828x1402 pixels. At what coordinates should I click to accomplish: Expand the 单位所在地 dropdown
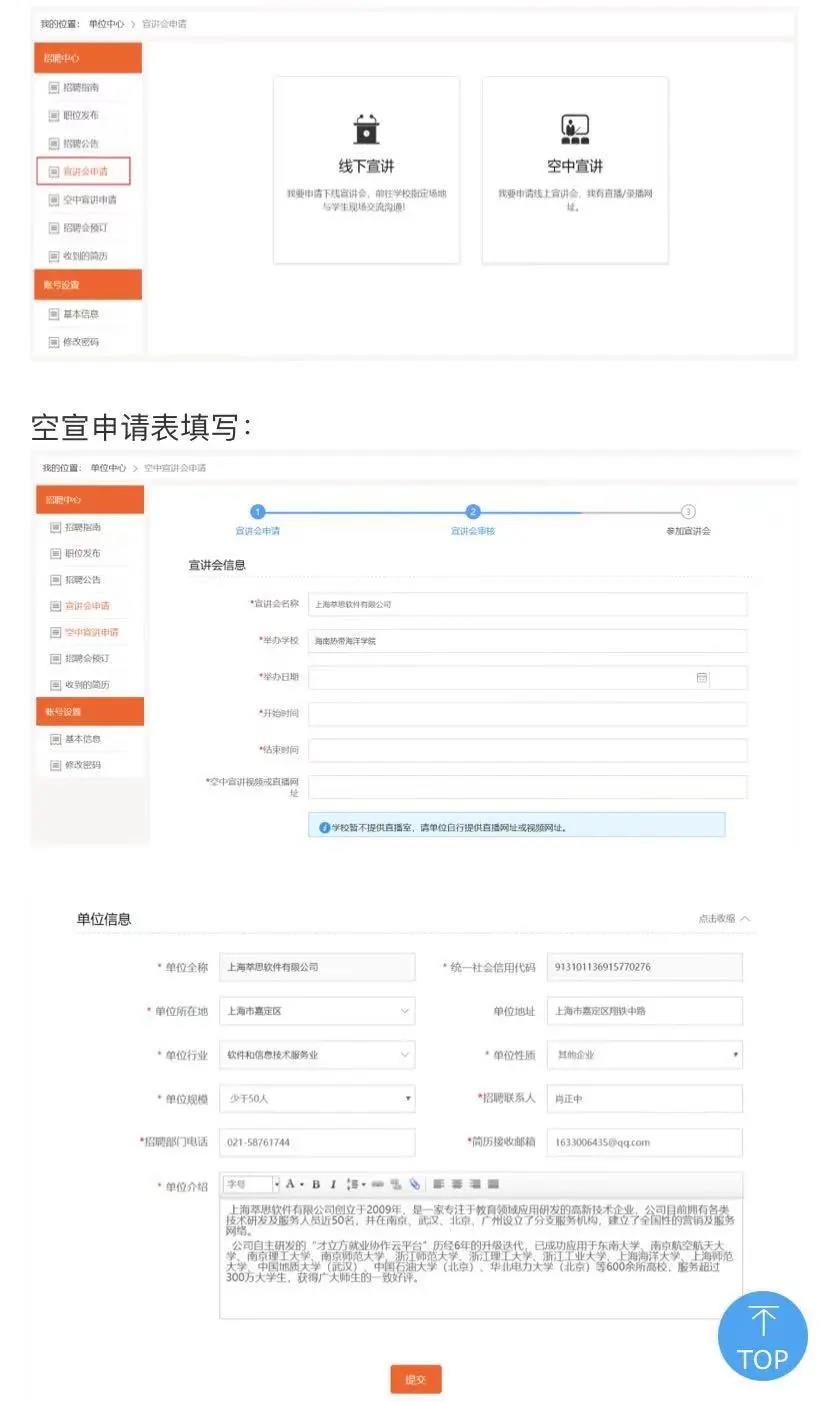(316, 1011)
